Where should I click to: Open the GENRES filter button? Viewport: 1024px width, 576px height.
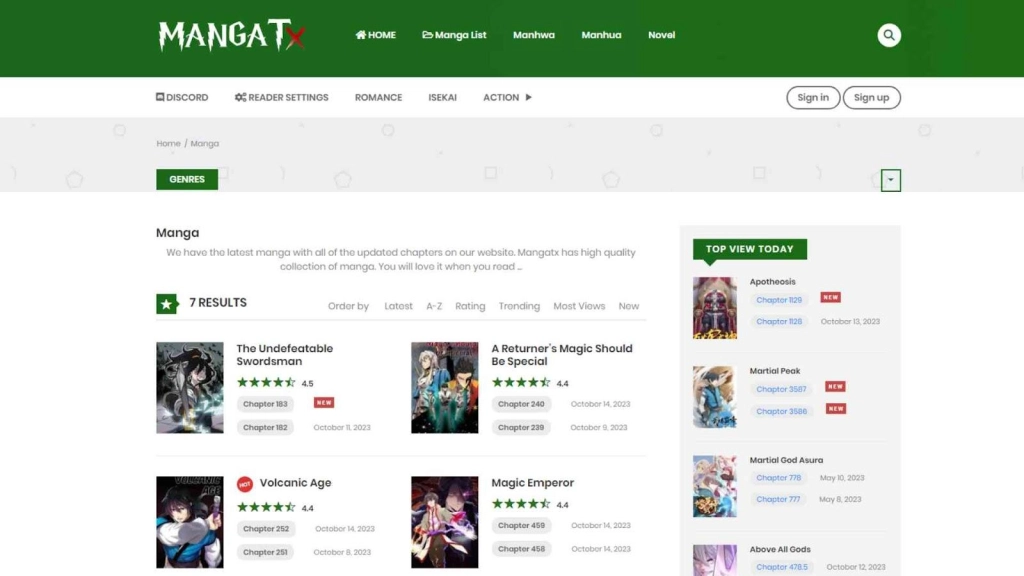coord(187,179)
